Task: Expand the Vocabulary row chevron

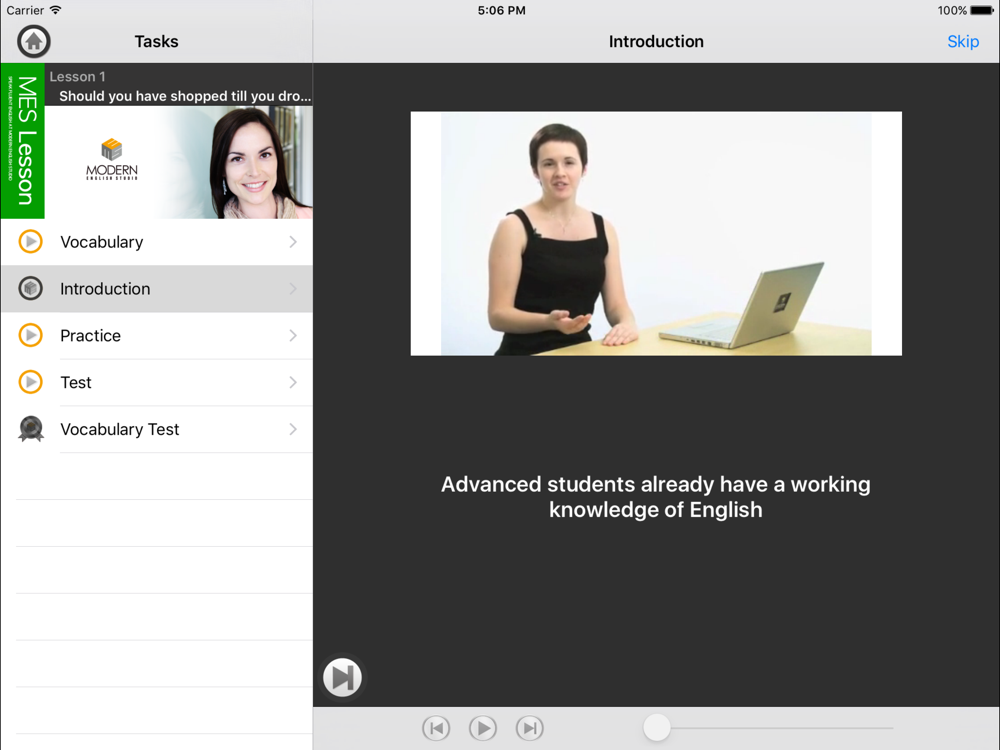Action: click(293, 242)
